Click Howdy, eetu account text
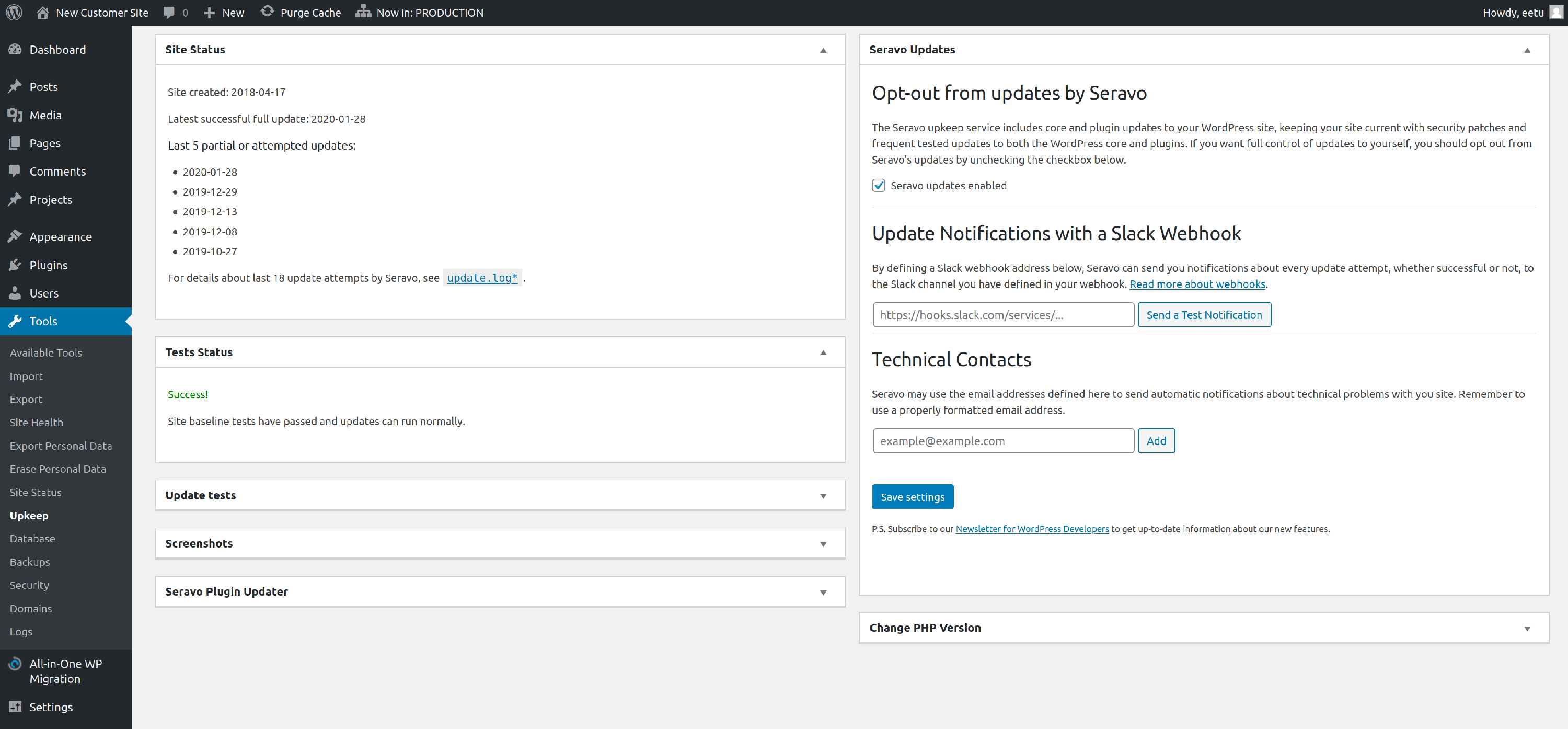The width and height of the screenshot is (1568, 729). click(x=1513, y=12)
